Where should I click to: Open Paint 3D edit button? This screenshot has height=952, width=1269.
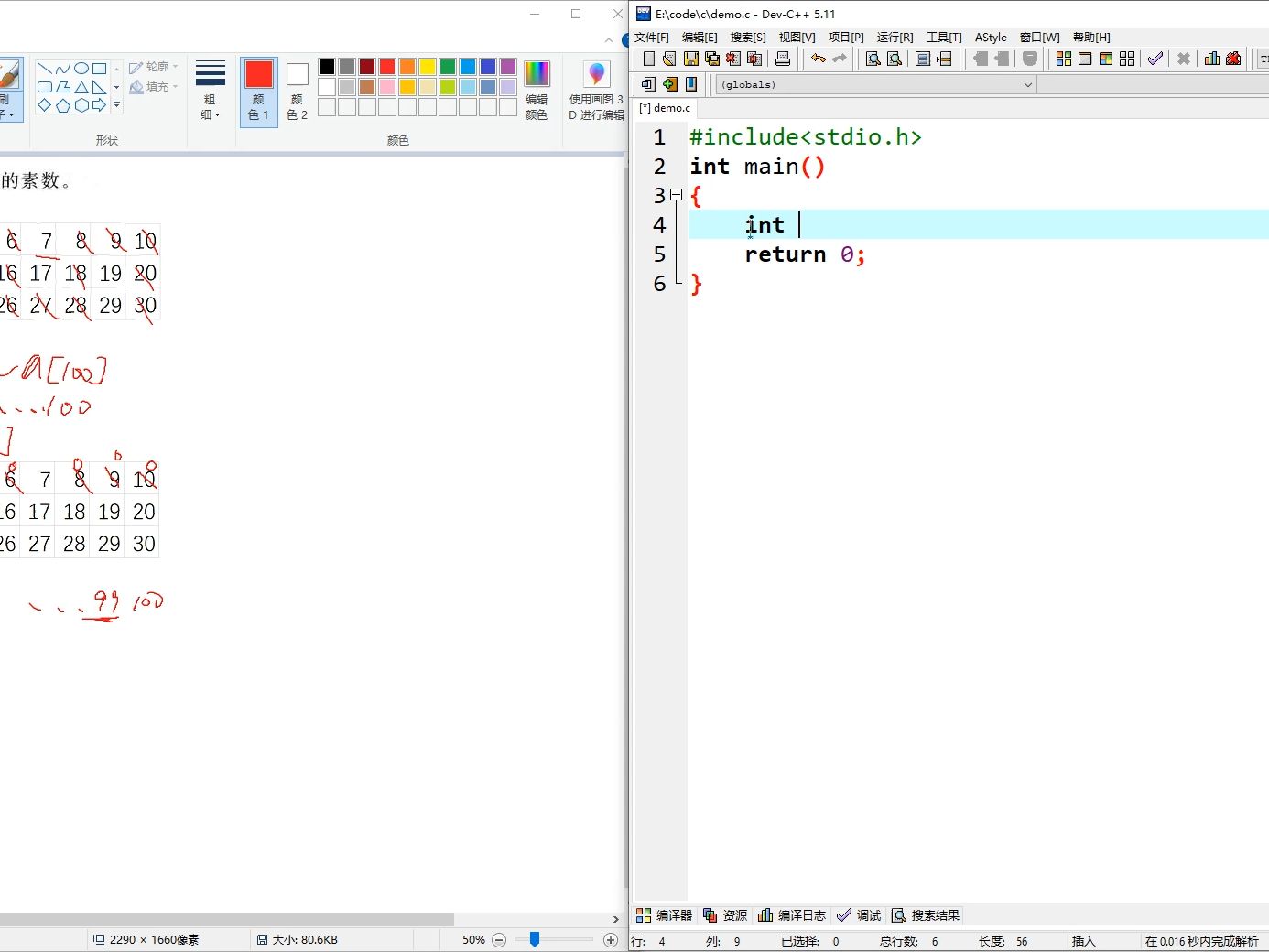click(x=596, y=90)
